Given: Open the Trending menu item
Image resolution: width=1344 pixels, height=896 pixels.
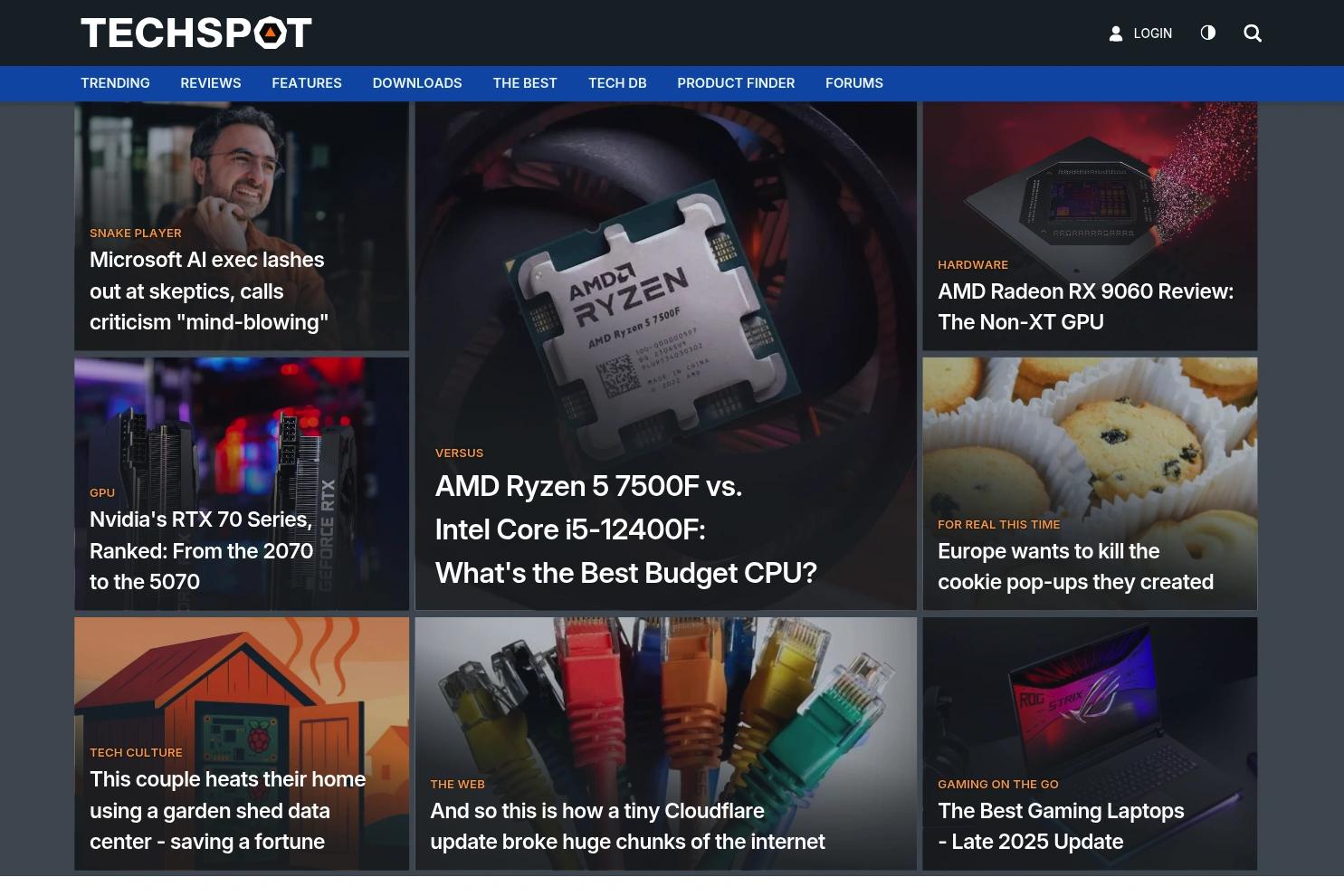Looking at the screenshot, I should (115, 83).
